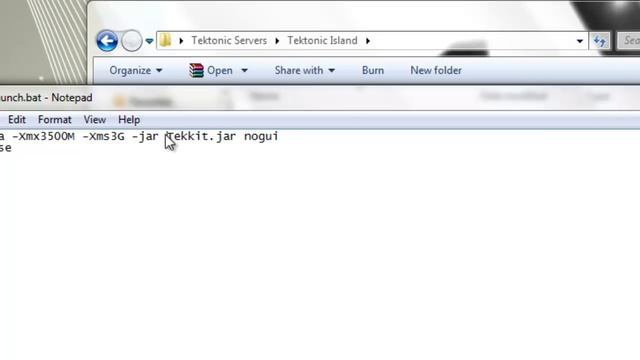640x360 pixels.
Task: Click the Explorer forward arrow button
Action: (131, 41)
